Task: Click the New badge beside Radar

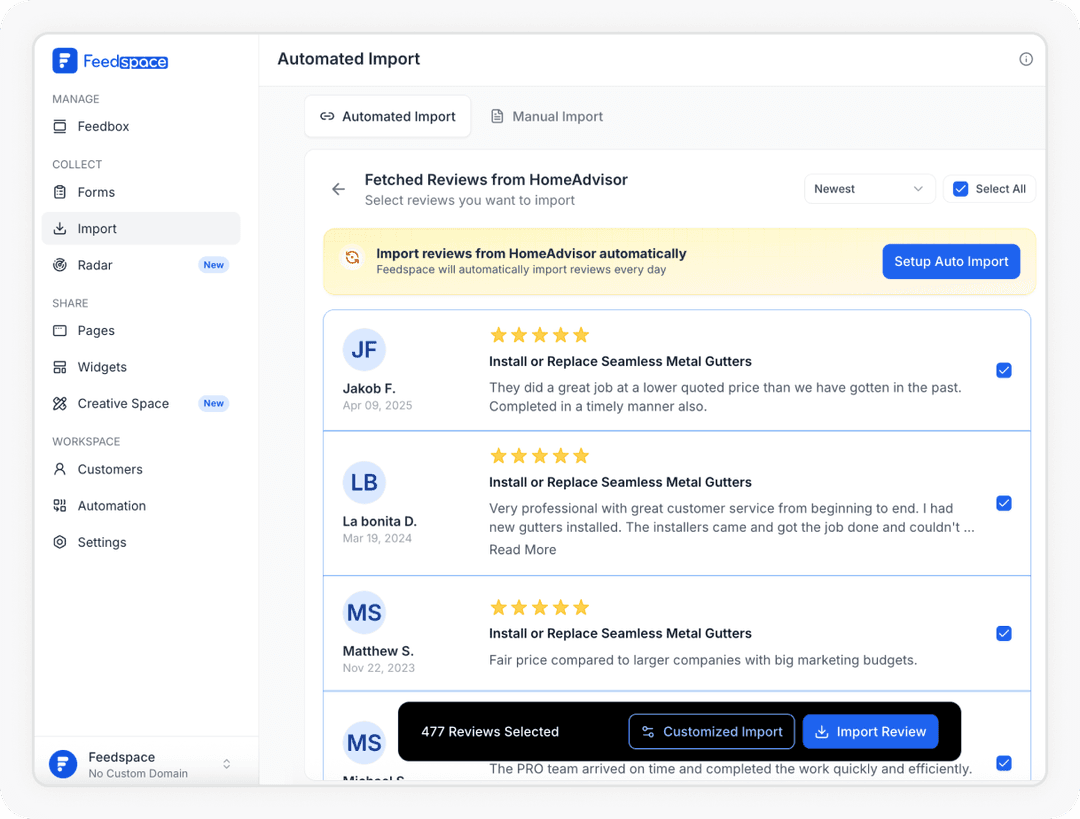Action: pos(214,265)
